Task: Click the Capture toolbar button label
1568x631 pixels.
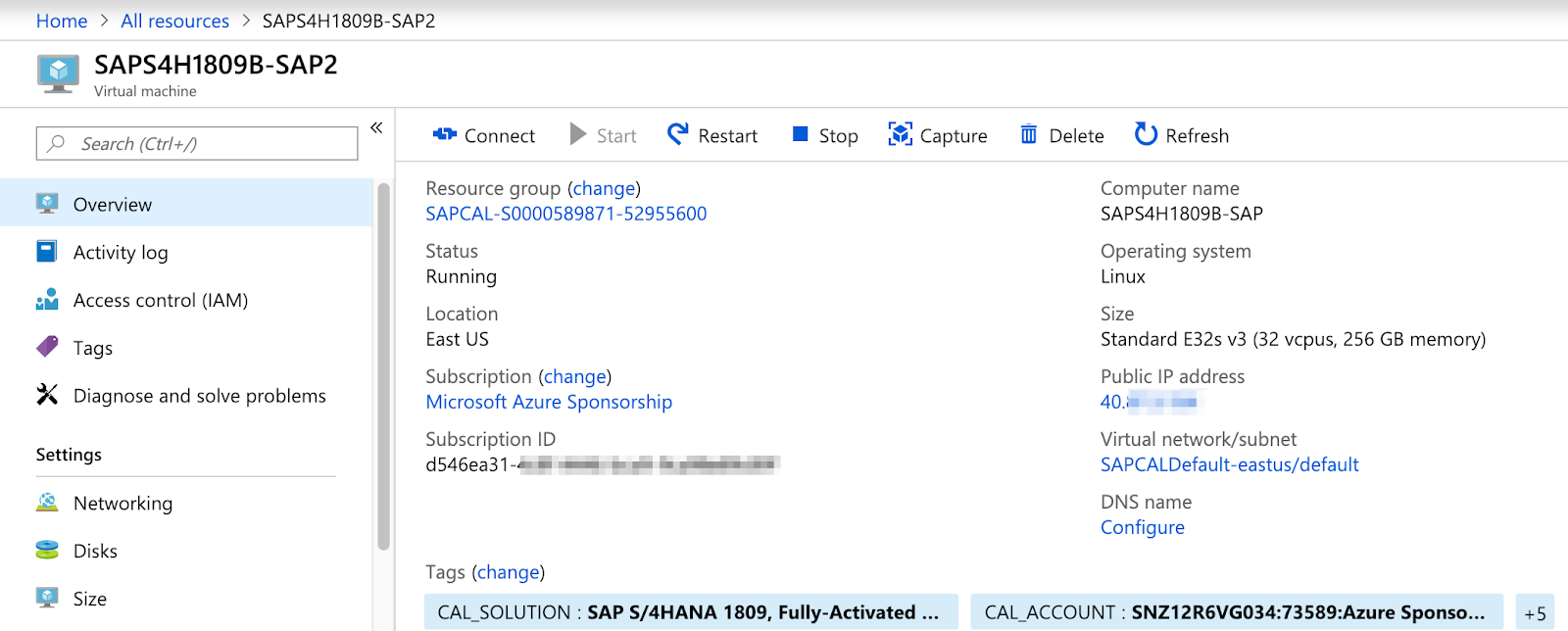Action: pos(954,135)
